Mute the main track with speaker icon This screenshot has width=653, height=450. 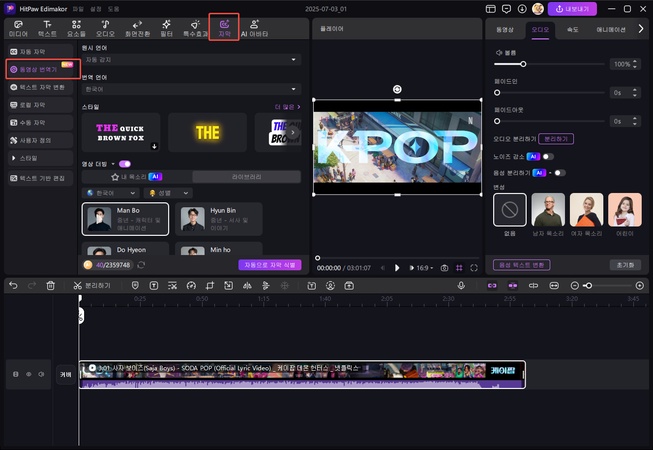tap(41, 374)
